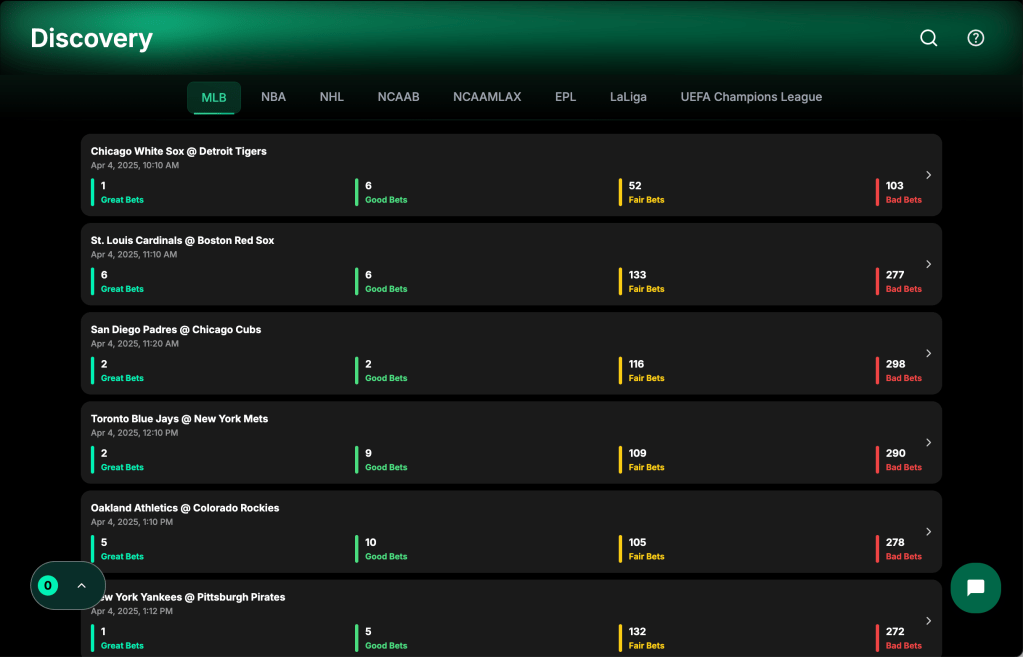
Task: Expand the Toronto Blue Jays game details
Action: (x=928, y=442)
